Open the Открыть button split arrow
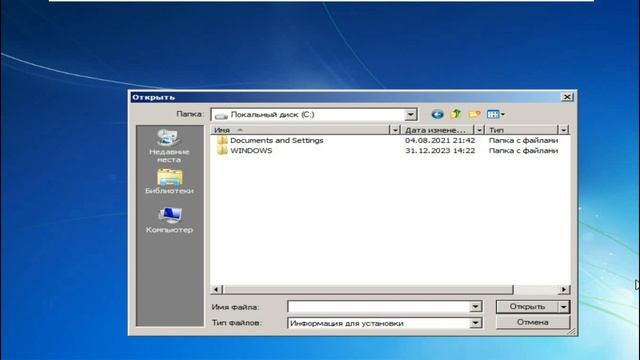The image size is (640, 360). pos(564,307)
